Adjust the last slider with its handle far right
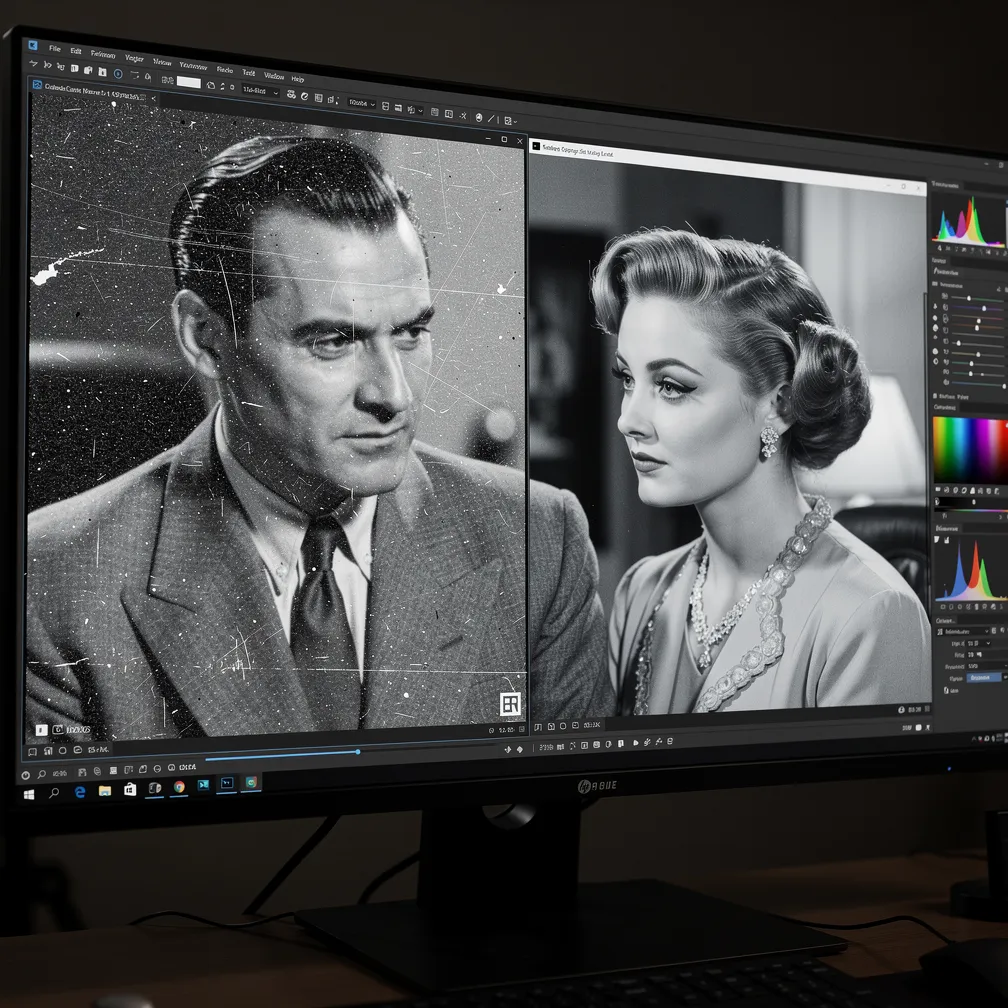 tap(1005, 386)
